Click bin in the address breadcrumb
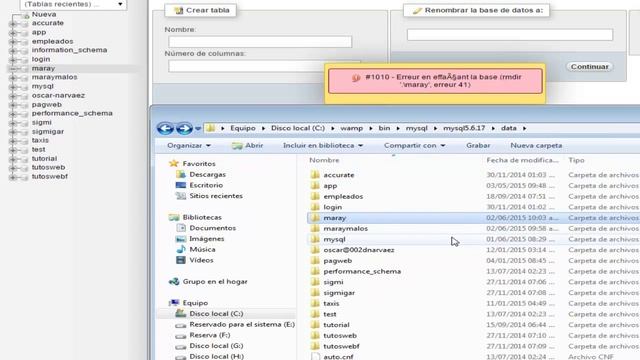 point(384,128)
